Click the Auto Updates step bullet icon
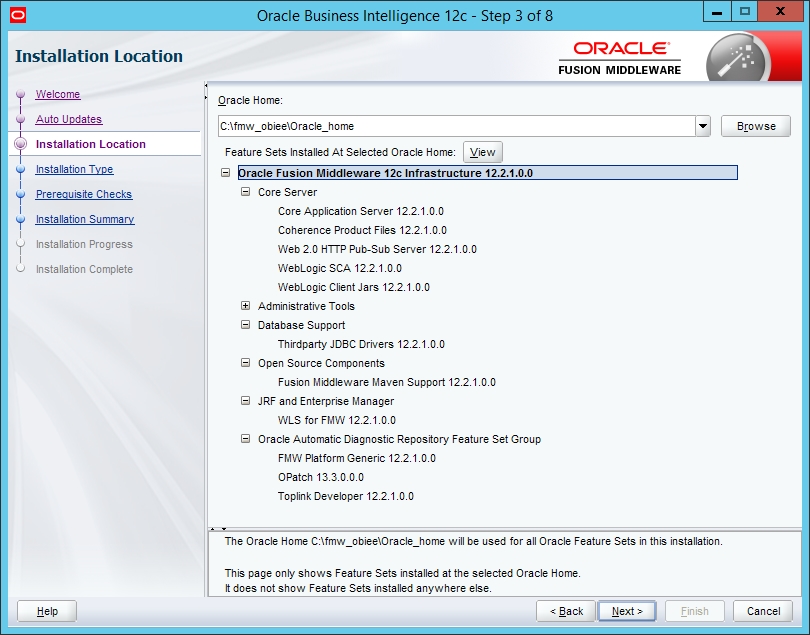 point(21,119)
